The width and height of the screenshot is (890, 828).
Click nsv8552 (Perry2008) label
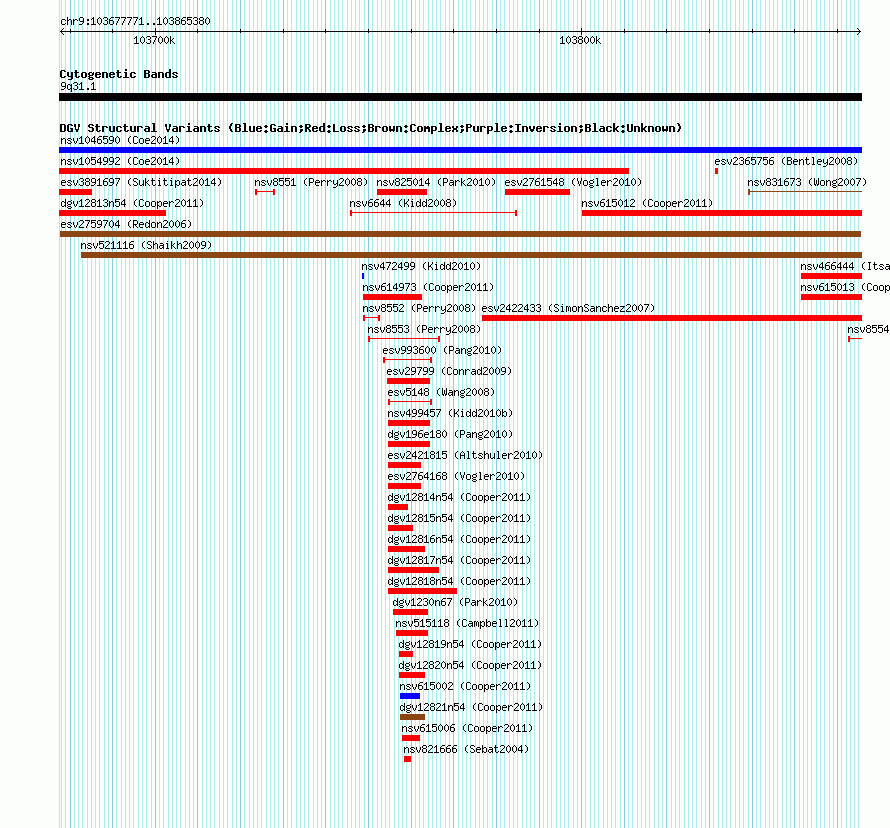(419, 308)
